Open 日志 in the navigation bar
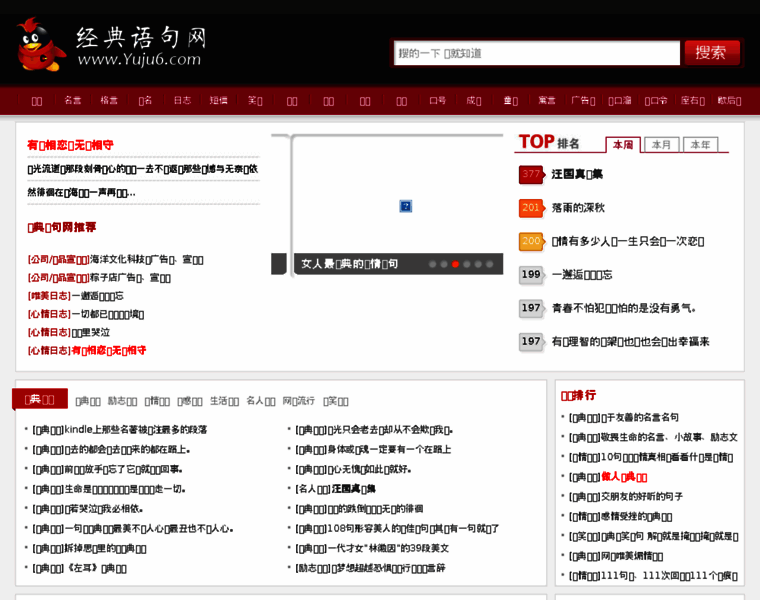This screenshot has width=760, height=600. click(x=182, y=100)
